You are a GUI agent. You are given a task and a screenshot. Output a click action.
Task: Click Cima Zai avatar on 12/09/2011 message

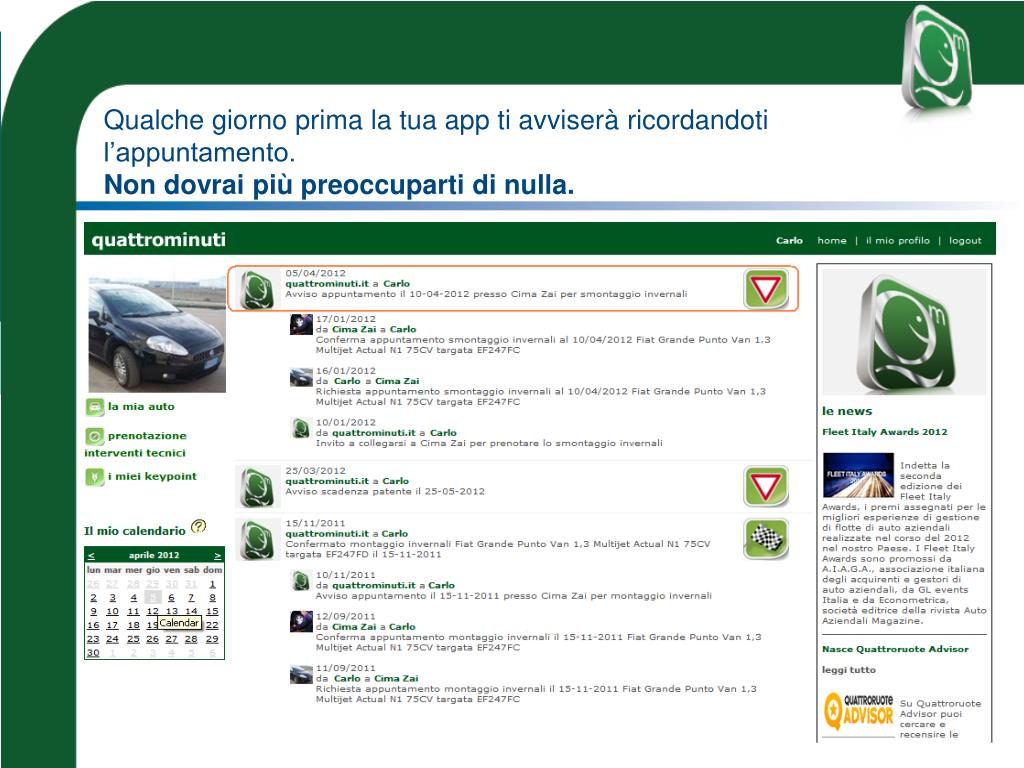tap(301, 622)
